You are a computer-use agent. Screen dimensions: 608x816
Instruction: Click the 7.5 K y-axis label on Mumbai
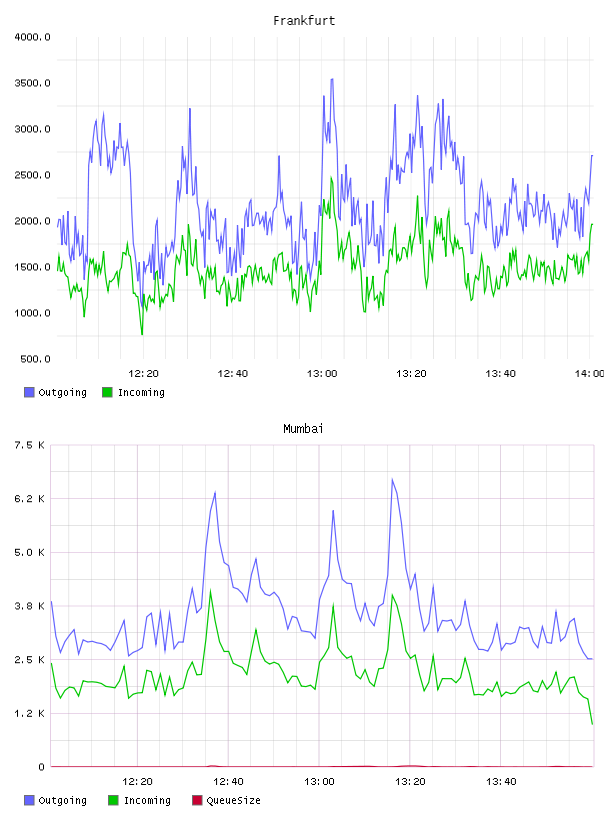click(x=29, y=445)
